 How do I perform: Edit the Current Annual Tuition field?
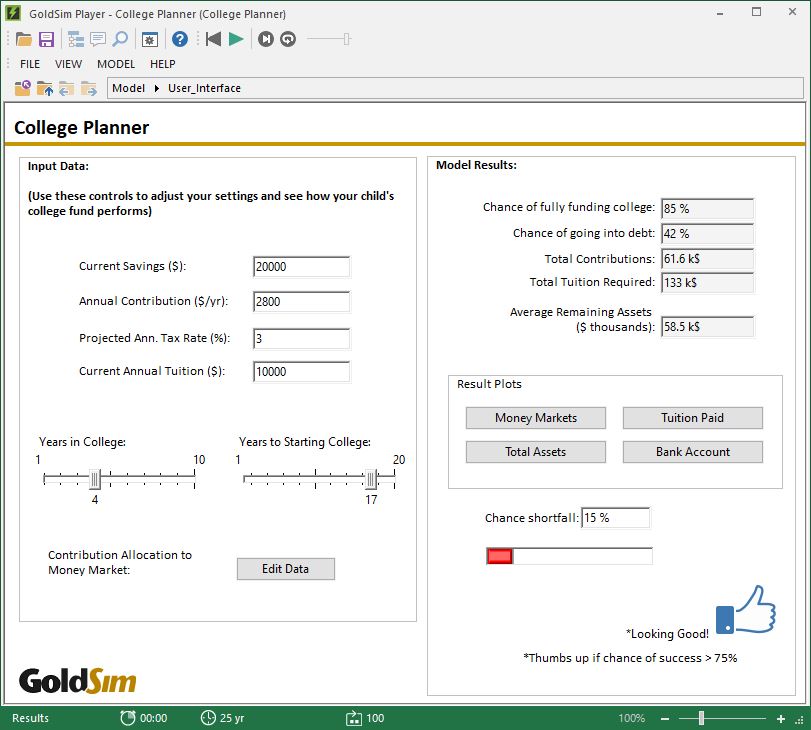pos(302,372)
